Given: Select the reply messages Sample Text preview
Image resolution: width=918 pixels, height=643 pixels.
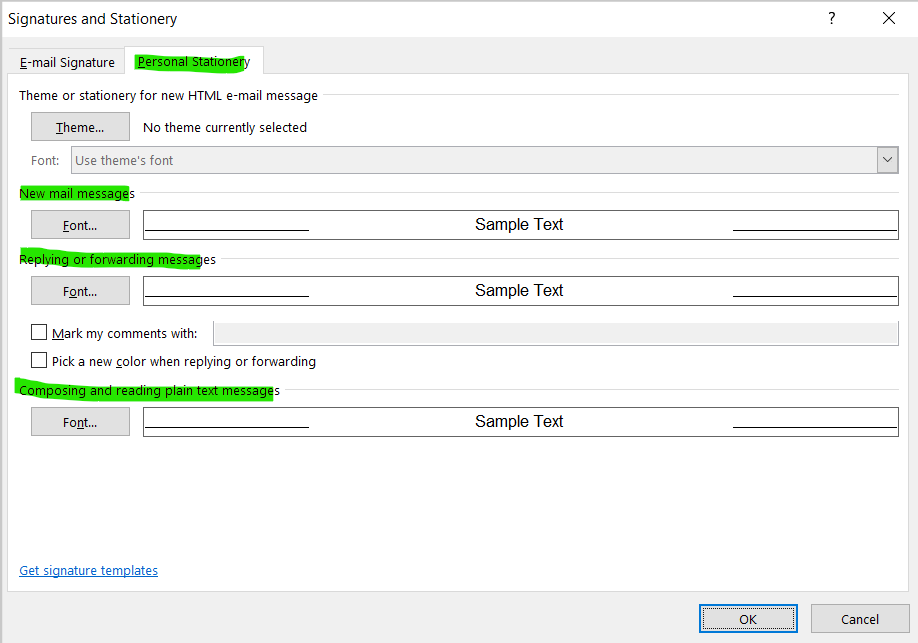Looking at the screenshot, I should [x=521, y=290].
